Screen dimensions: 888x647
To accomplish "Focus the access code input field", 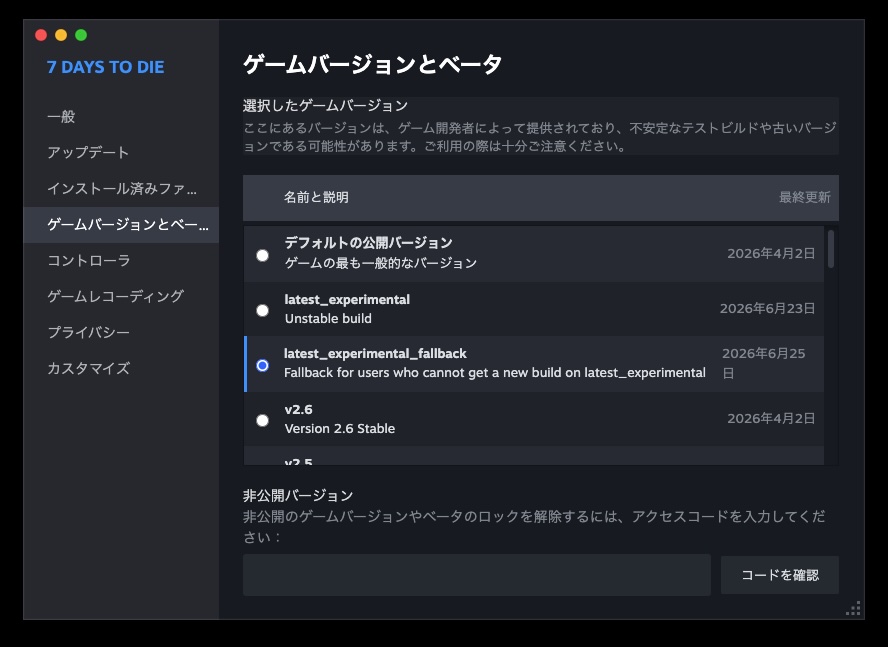I will (x=476, y=575).
